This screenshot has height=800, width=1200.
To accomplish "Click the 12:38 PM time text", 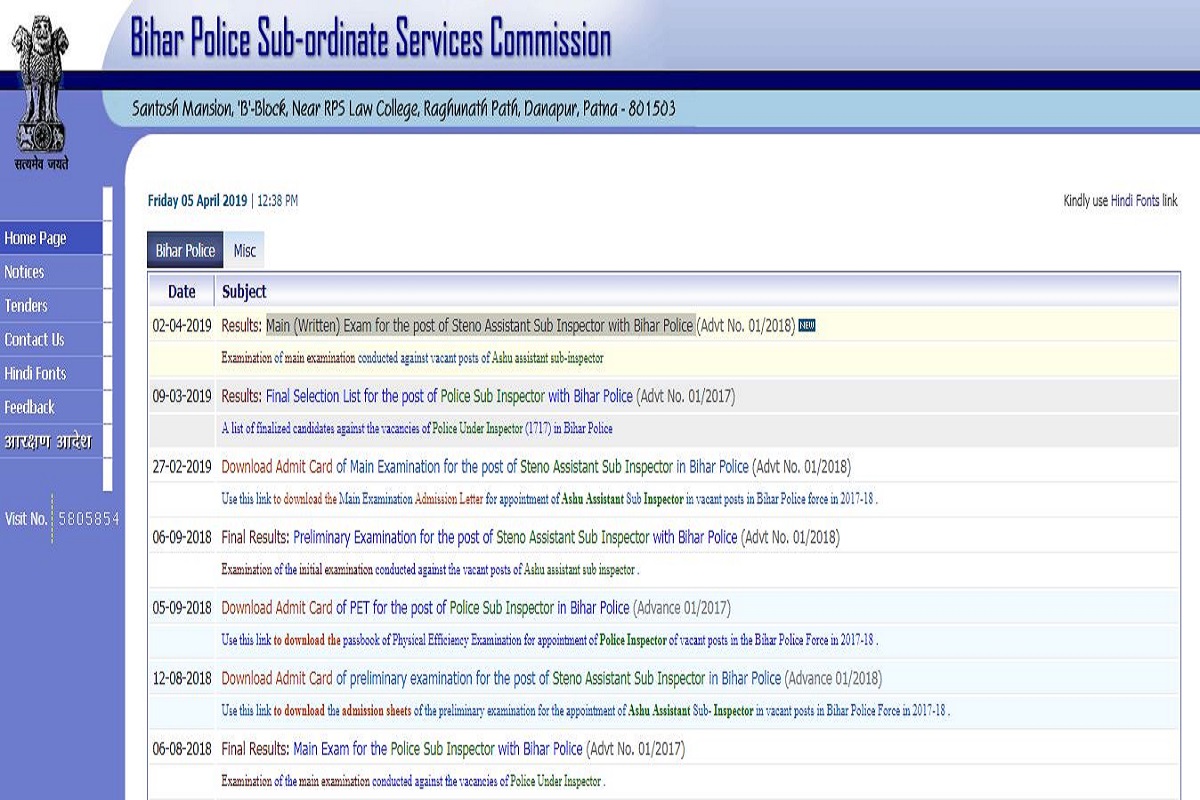I will click(x=277, y=201).
